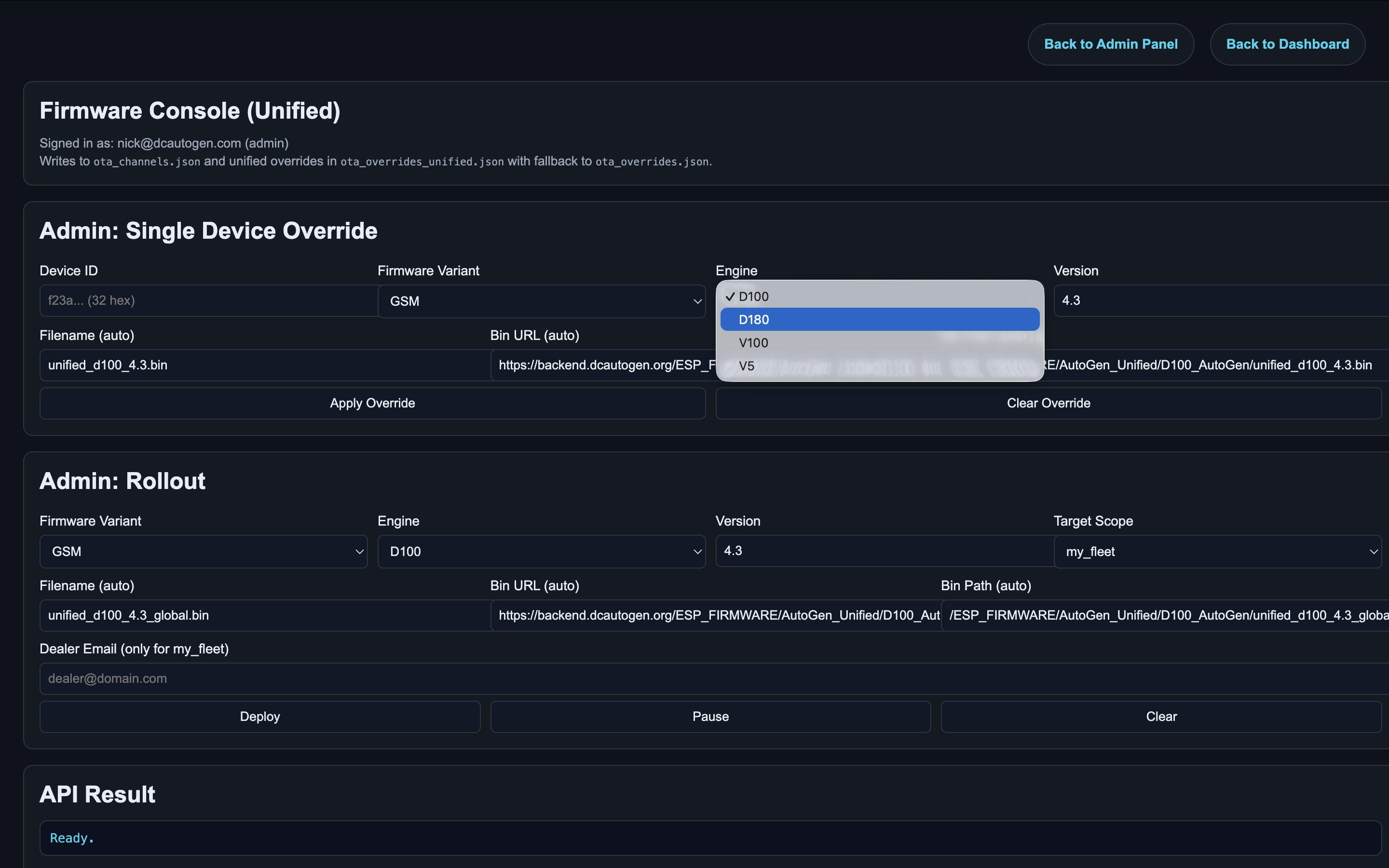Select the 'Admin: Single Device Override' heading
The width and height of the screenshot is (1389, 868).
[x=208, y=231]
